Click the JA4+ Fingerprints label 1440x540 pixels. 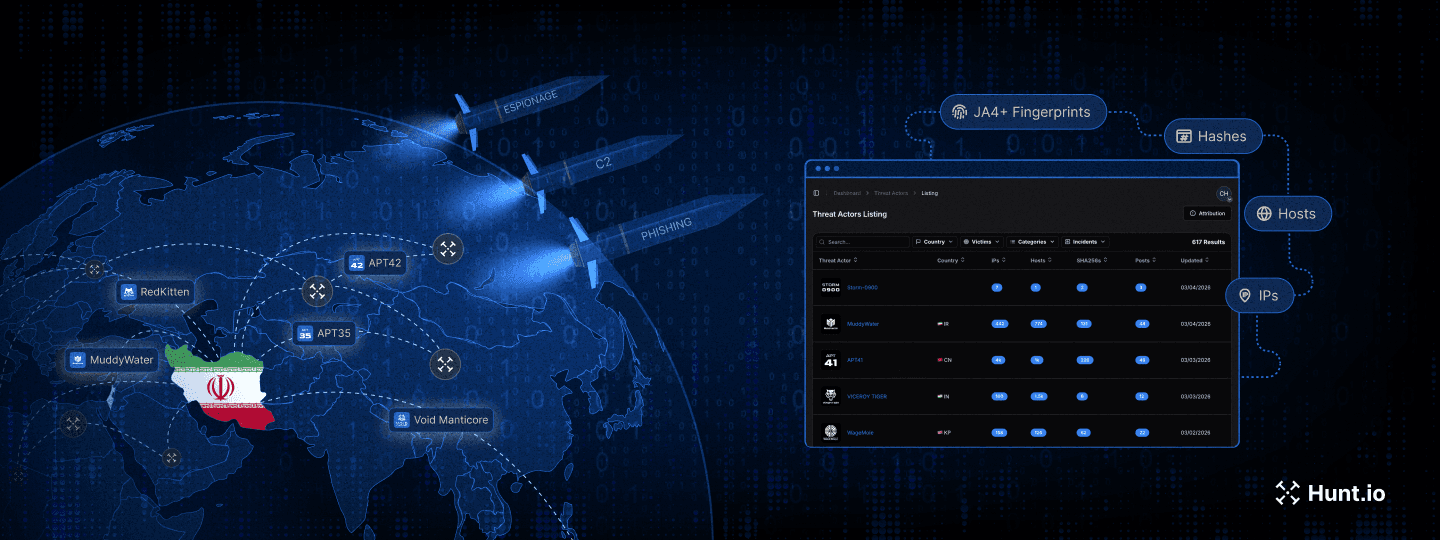click(1032, 112)
